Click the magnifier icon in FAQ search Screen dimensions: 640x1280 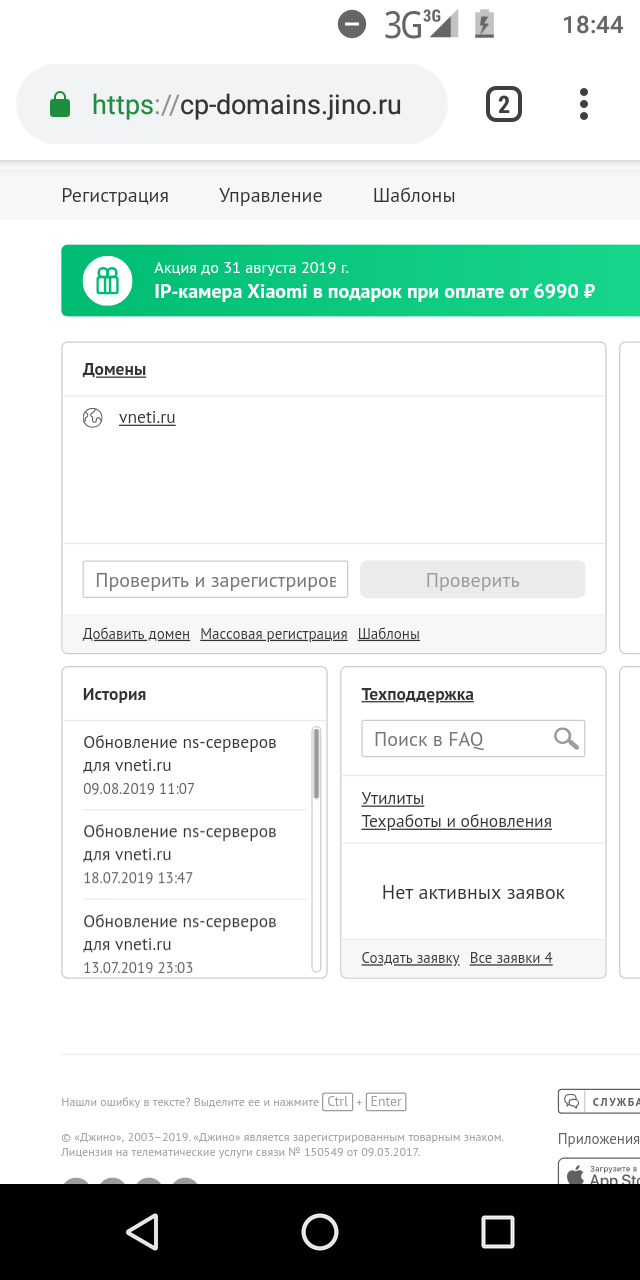tap(566, 739)
